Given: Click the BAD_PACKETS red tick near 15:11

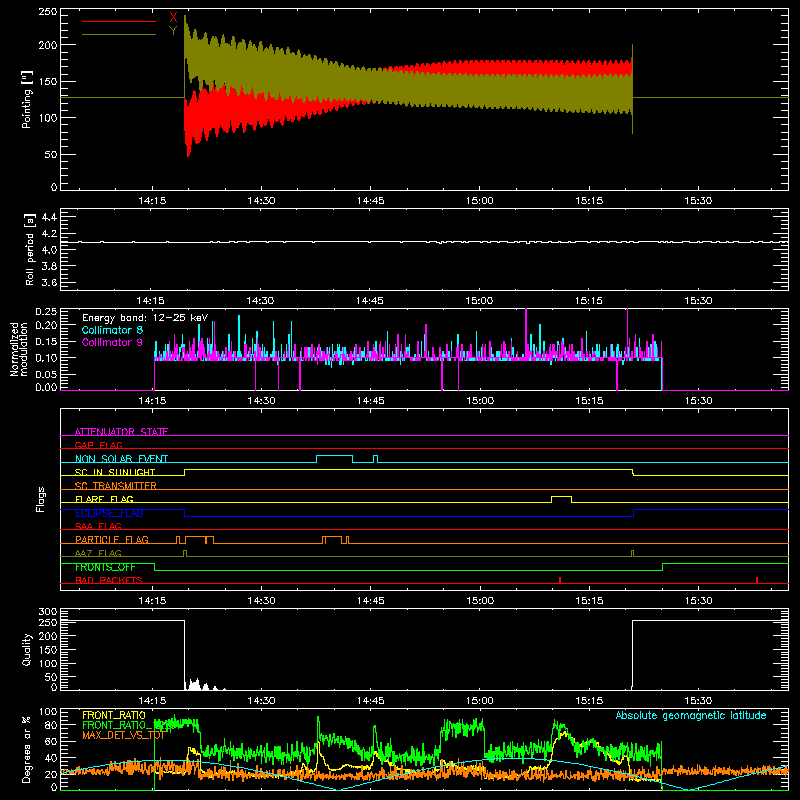Looking at the screenshot, I should tap(560, 580).
